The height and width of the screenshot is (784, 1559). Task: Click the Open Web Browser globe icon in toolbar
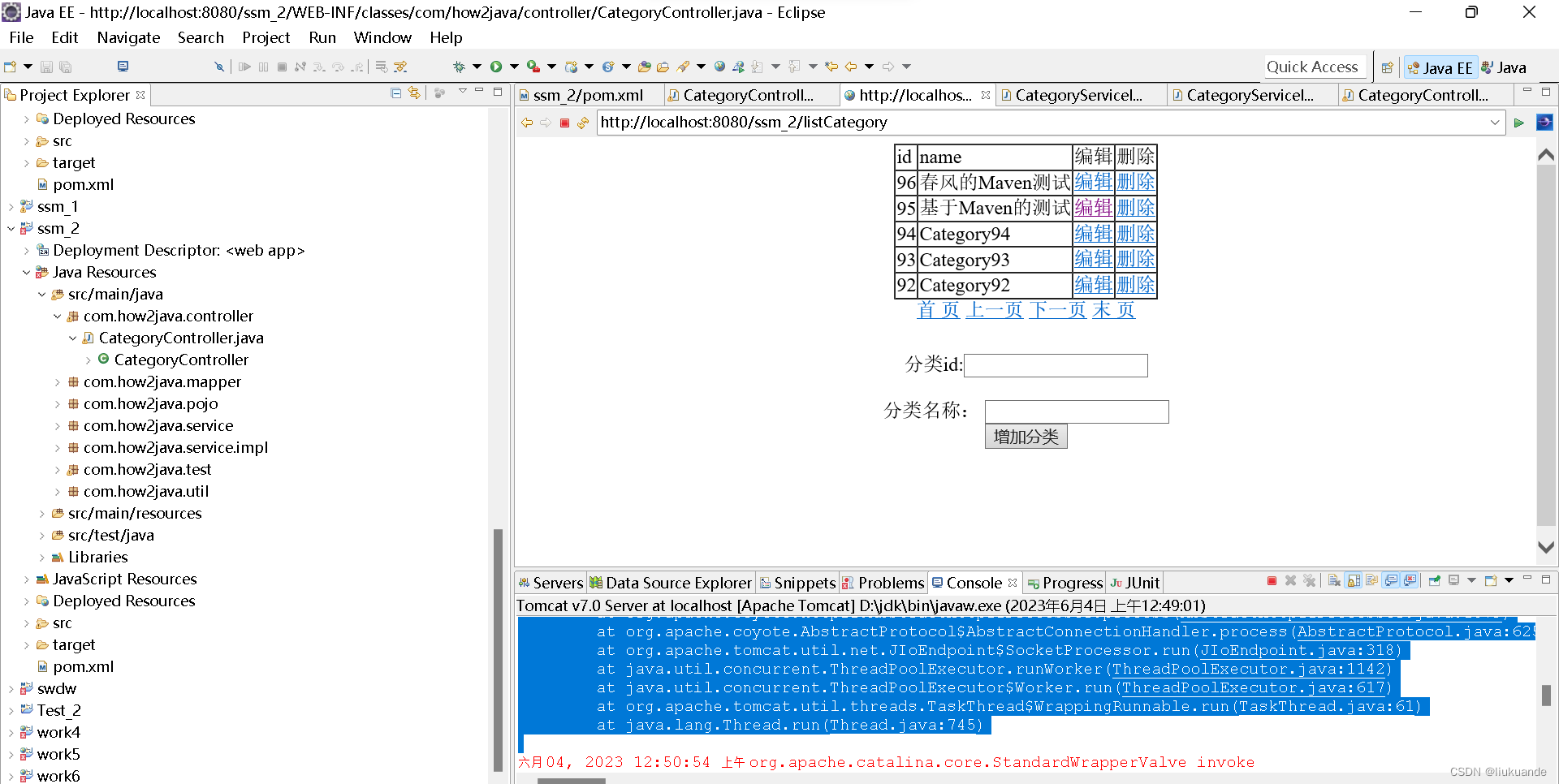tap(719, 67)
